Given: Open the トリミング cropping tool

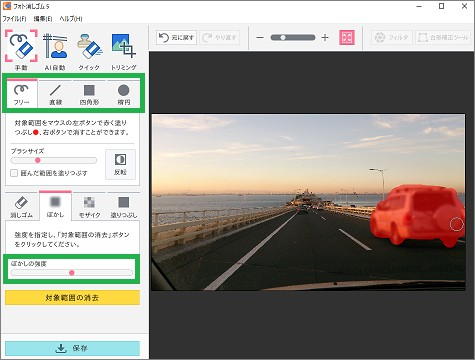Looking at the screenshot, I should coord(124,50).
